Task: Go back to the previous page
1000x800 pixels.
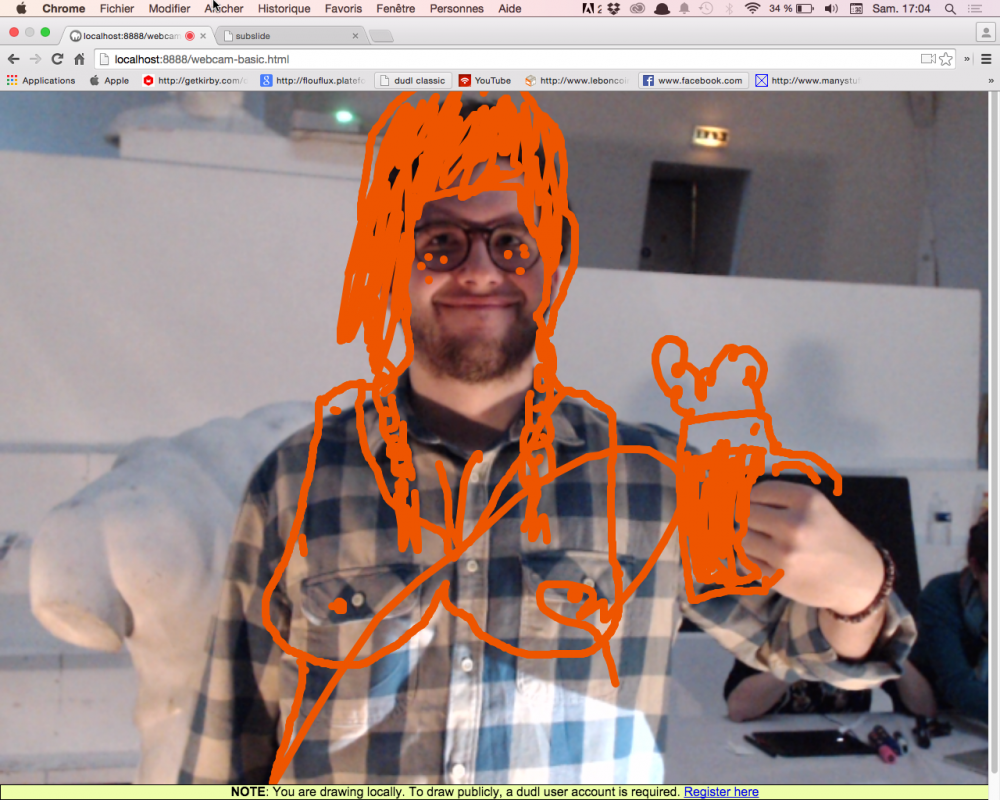Action: [13, 59]
